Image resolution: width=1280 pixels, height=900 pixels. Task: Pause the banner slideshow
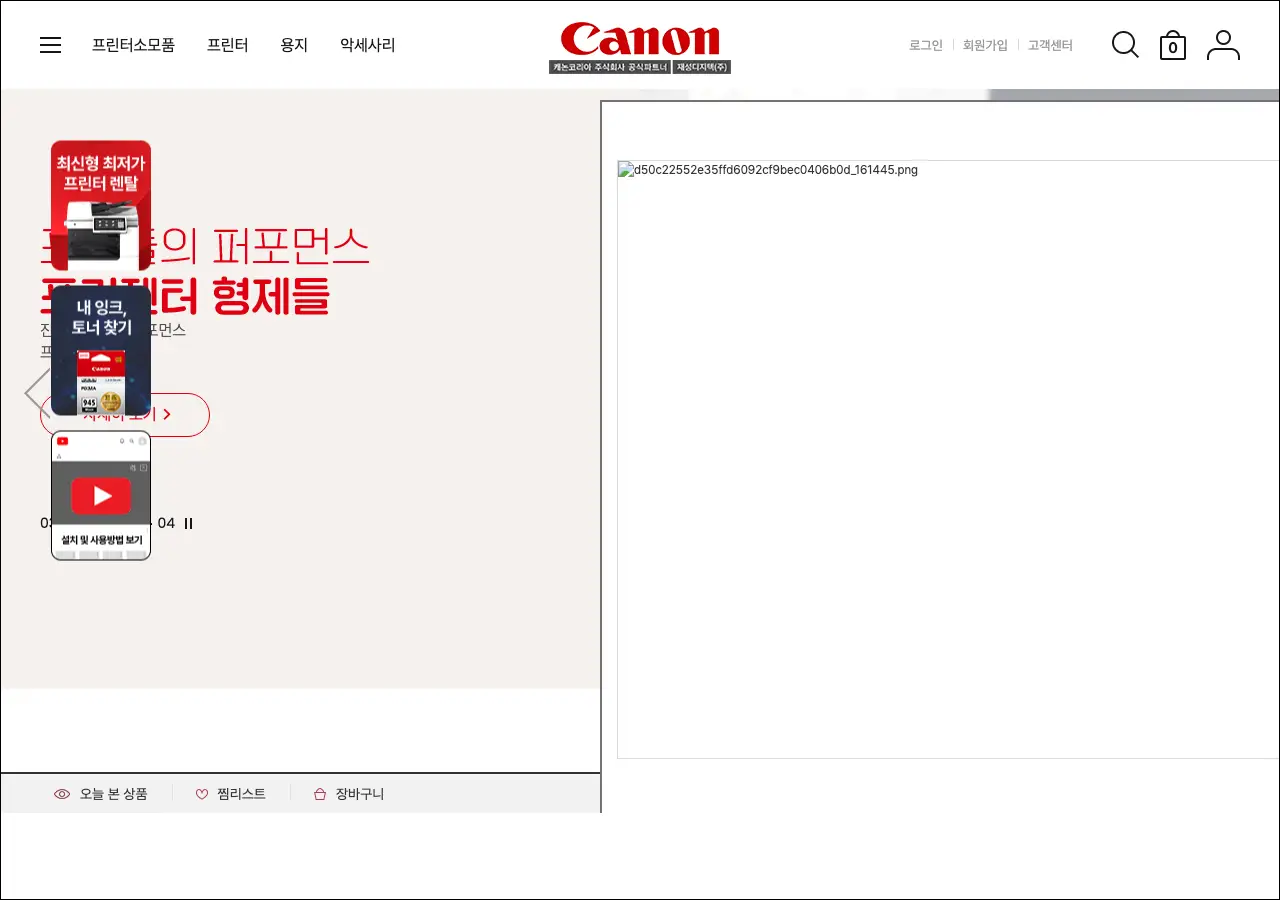click(189, 523)
